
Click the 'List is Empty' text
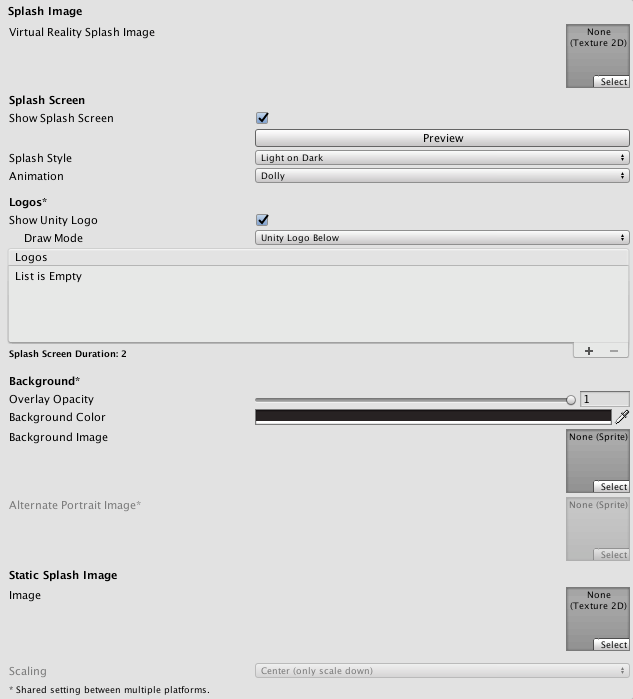(48, 276)
